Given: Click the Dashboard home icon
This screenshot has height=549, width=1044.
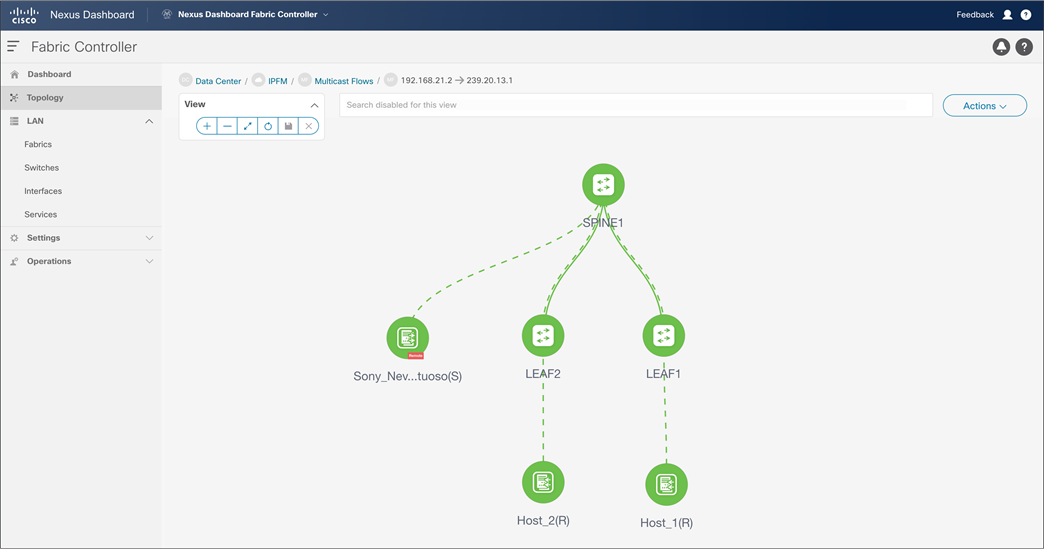Looking at the screenshot, I should (15, 75).
